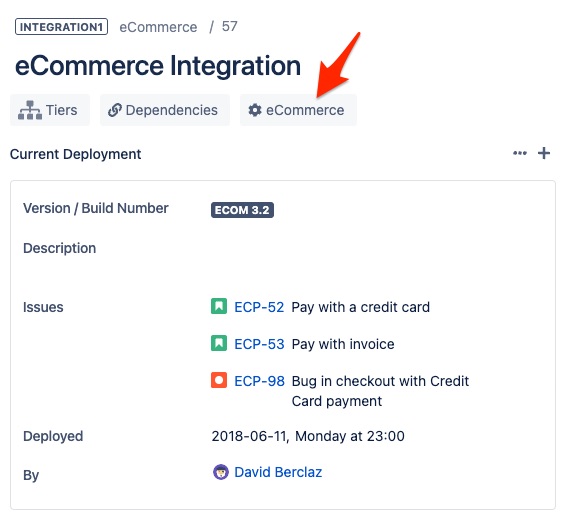The image size is (573, 528).
Task: Open the Tiers tab
Action: [x=50, y=110]
